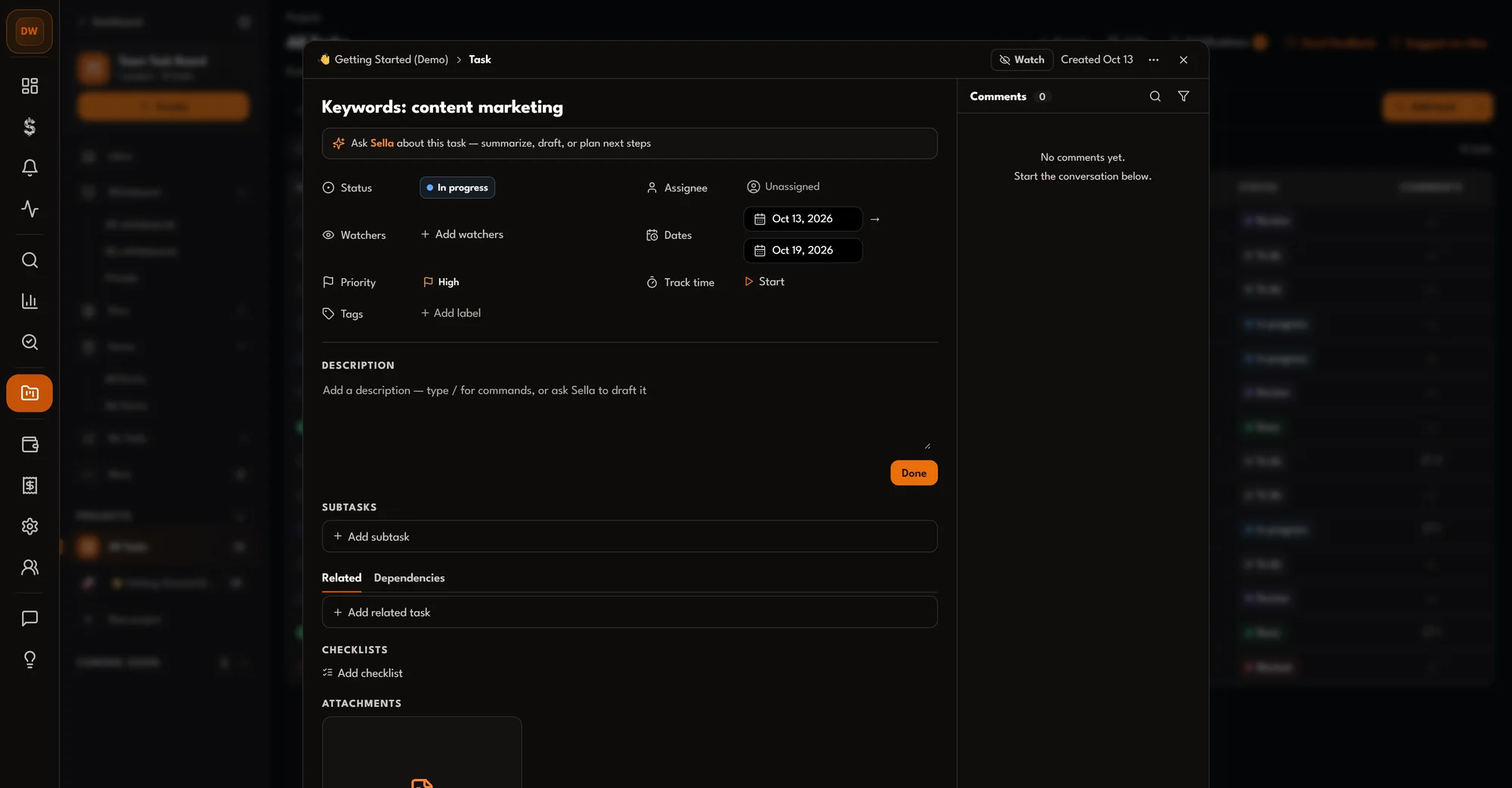This screenshot has height=788, width=1512.
Task: Click the DW workspace avatar
Action: (29, 31)
